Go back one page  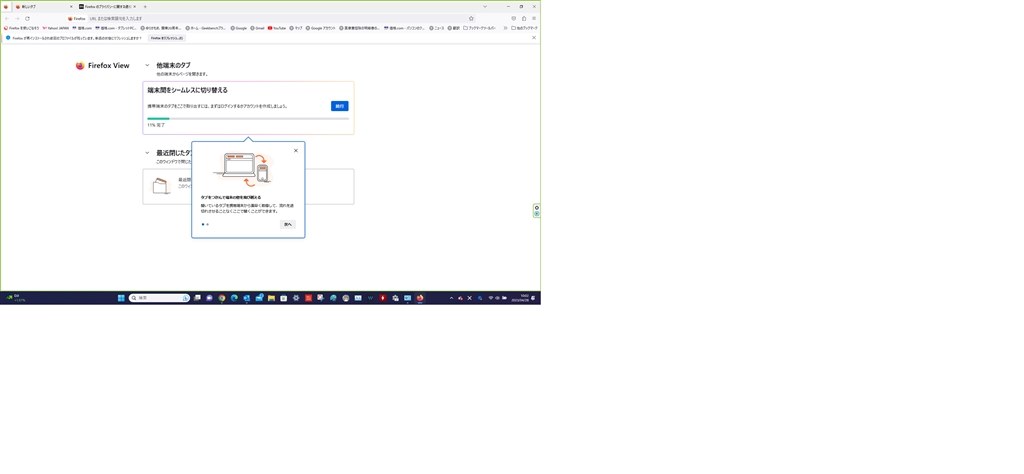pos(7,18)
